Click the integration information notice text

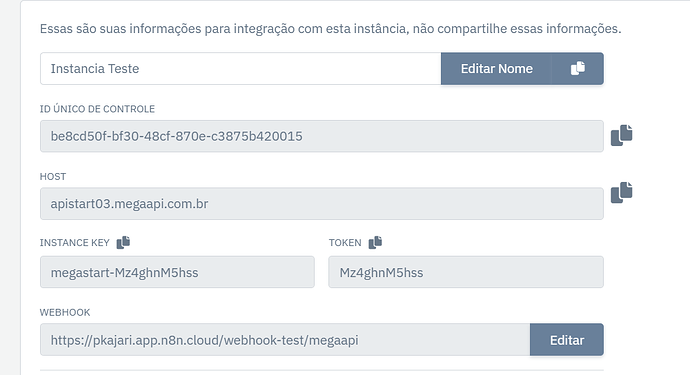click(330, 29)
